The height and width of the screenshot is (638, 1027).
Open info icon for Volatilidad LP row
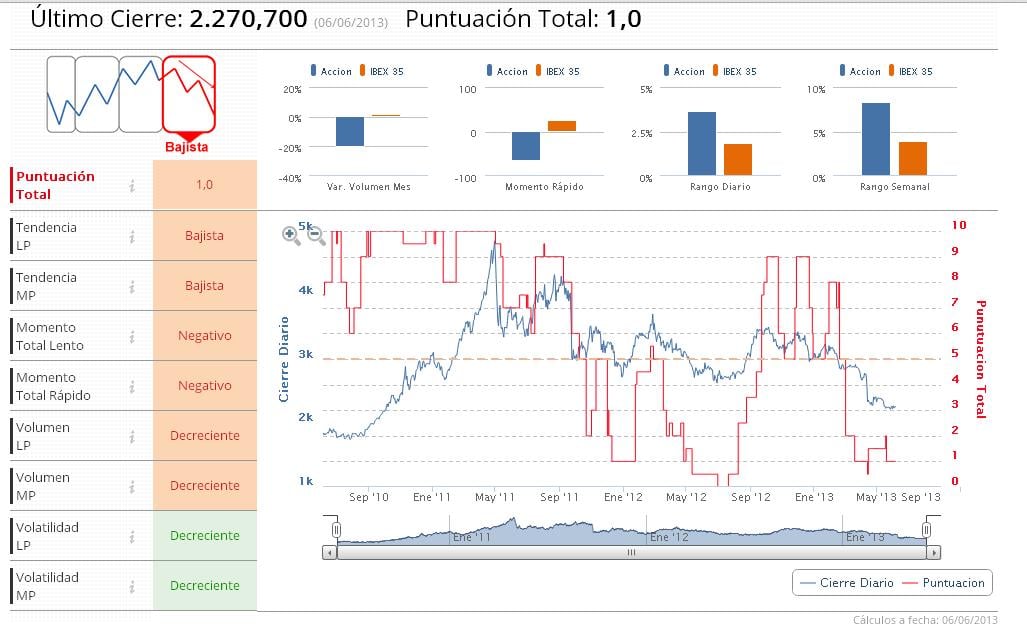coord(132,536)
